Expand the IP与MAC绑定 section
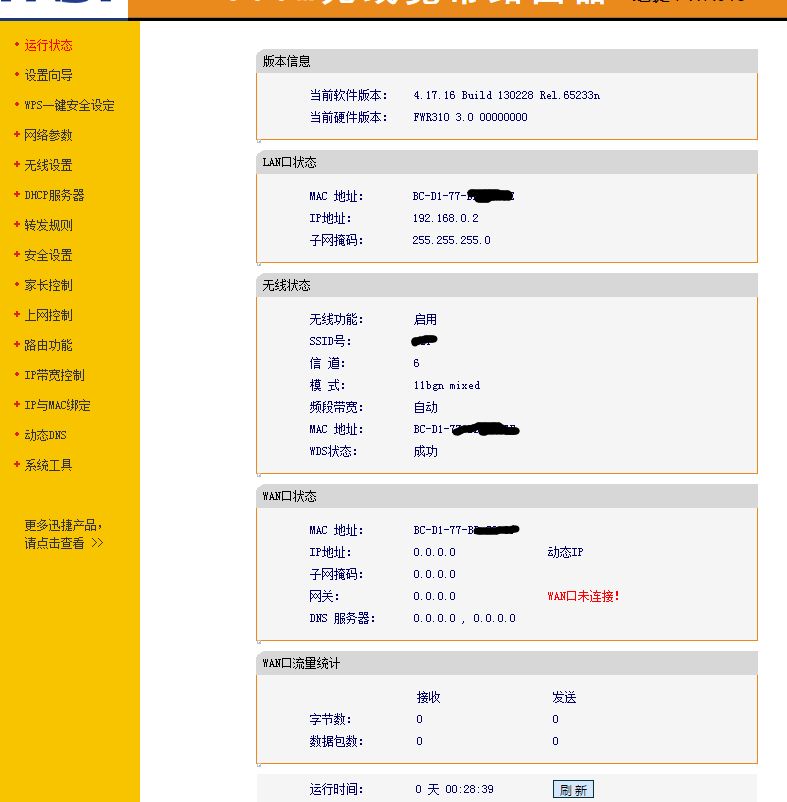This screenshot has width=787, height=802. pyautogui.click(x=57, y=405)
